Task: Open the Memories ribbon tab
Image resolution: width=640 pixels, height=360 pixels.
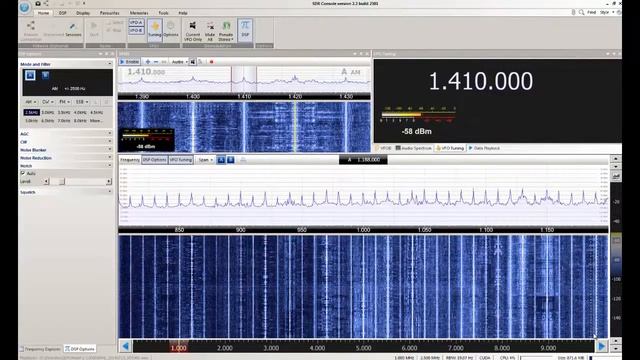Action: coord(139,13)
